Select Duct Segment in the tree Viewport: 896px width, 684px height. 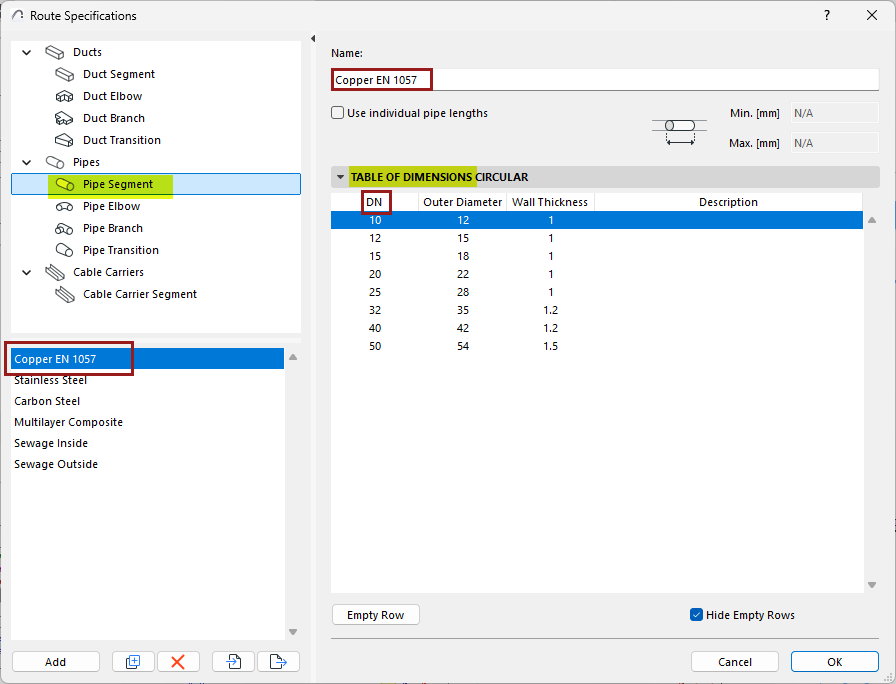click(x=119, y=74)
